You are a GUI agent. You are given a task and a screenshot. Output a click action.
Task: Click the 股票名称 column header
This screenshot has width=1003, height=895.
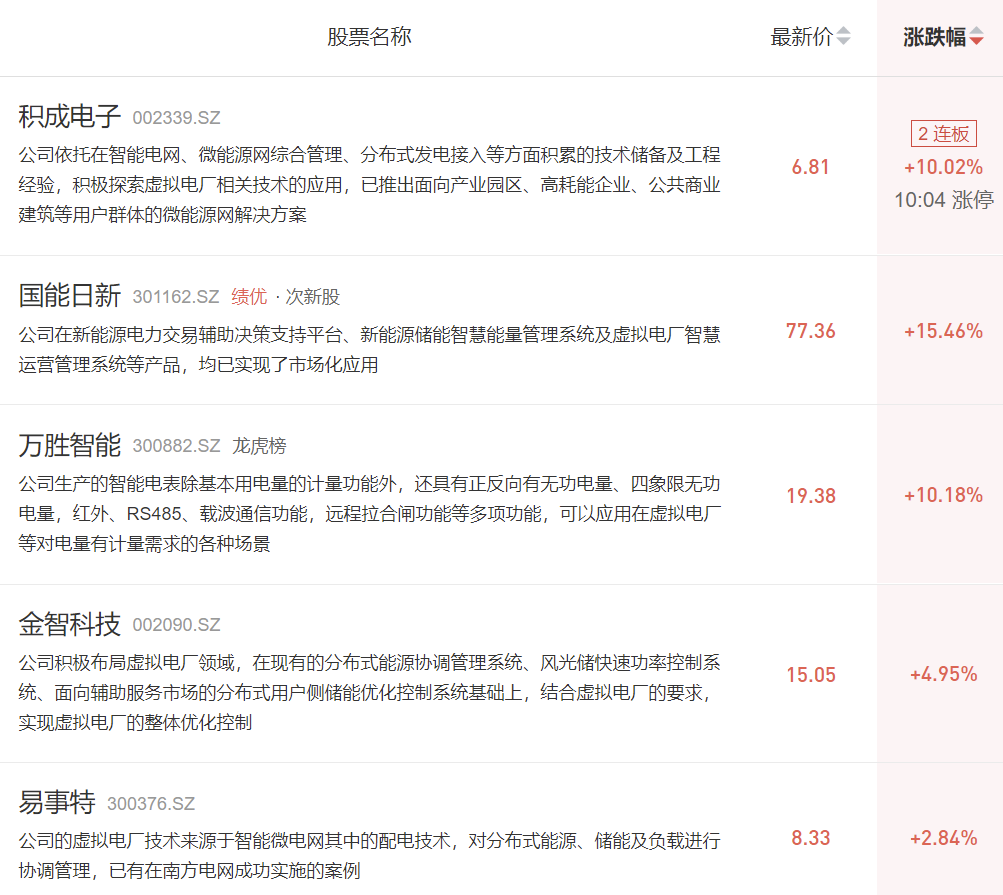coord(369,36)
